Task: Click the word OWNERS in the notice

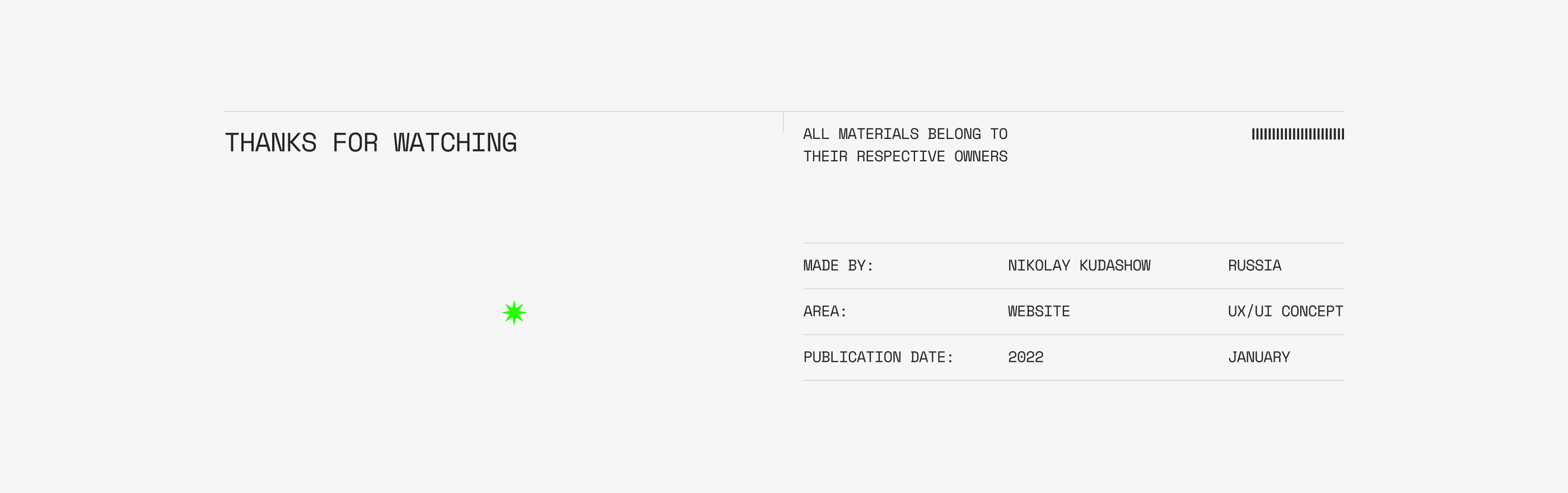Action: (980, 156)
